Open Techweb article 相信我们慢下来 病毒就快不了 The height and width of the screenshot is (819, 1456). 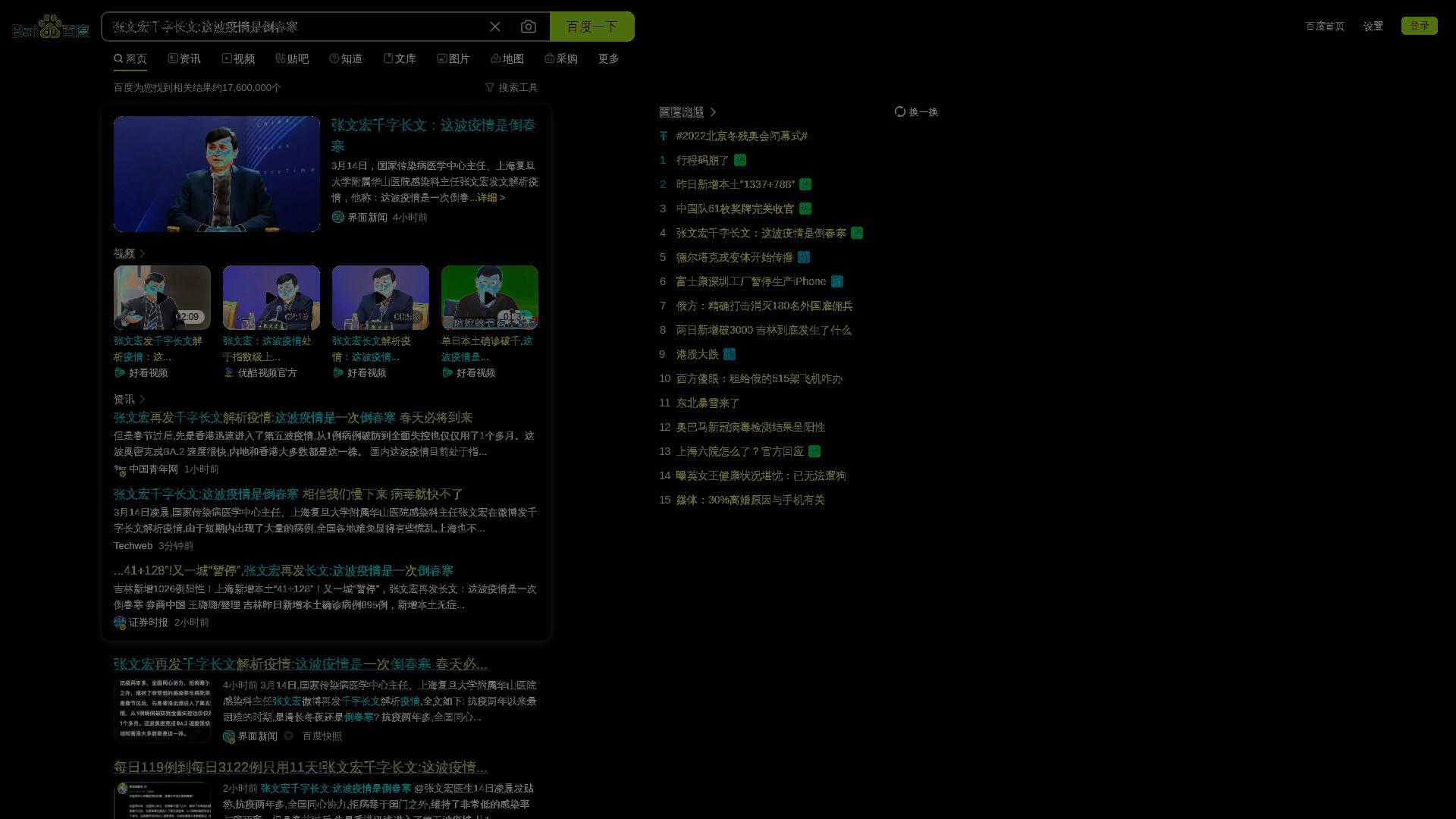[288, 494]
